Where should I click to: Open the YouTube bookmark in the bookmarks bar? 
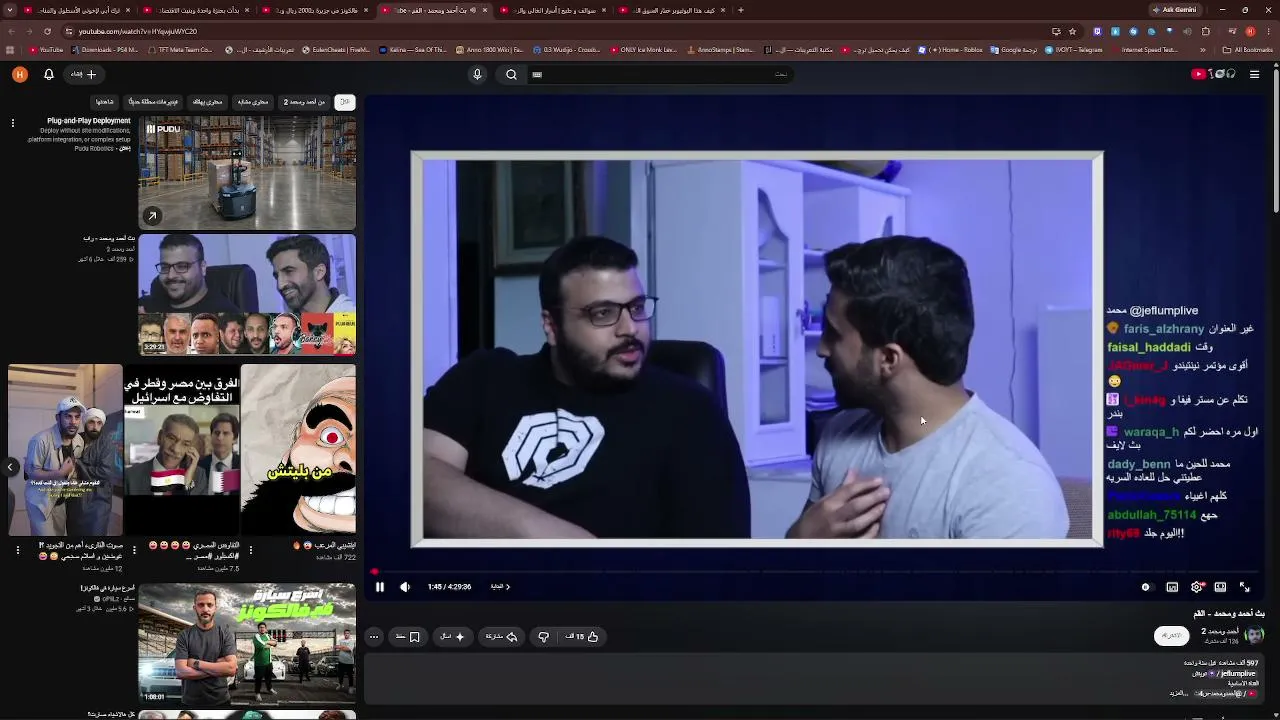(47, 50)
